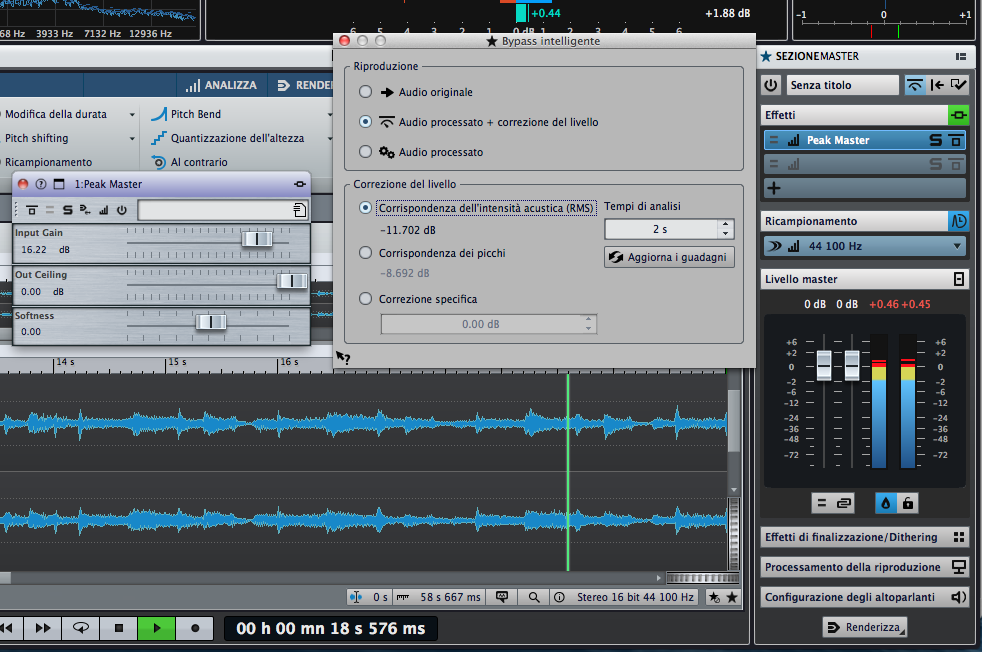Click the Senza titolo preset name field
This screenshot has width=982, height=652.
click(x=842, y=85)
